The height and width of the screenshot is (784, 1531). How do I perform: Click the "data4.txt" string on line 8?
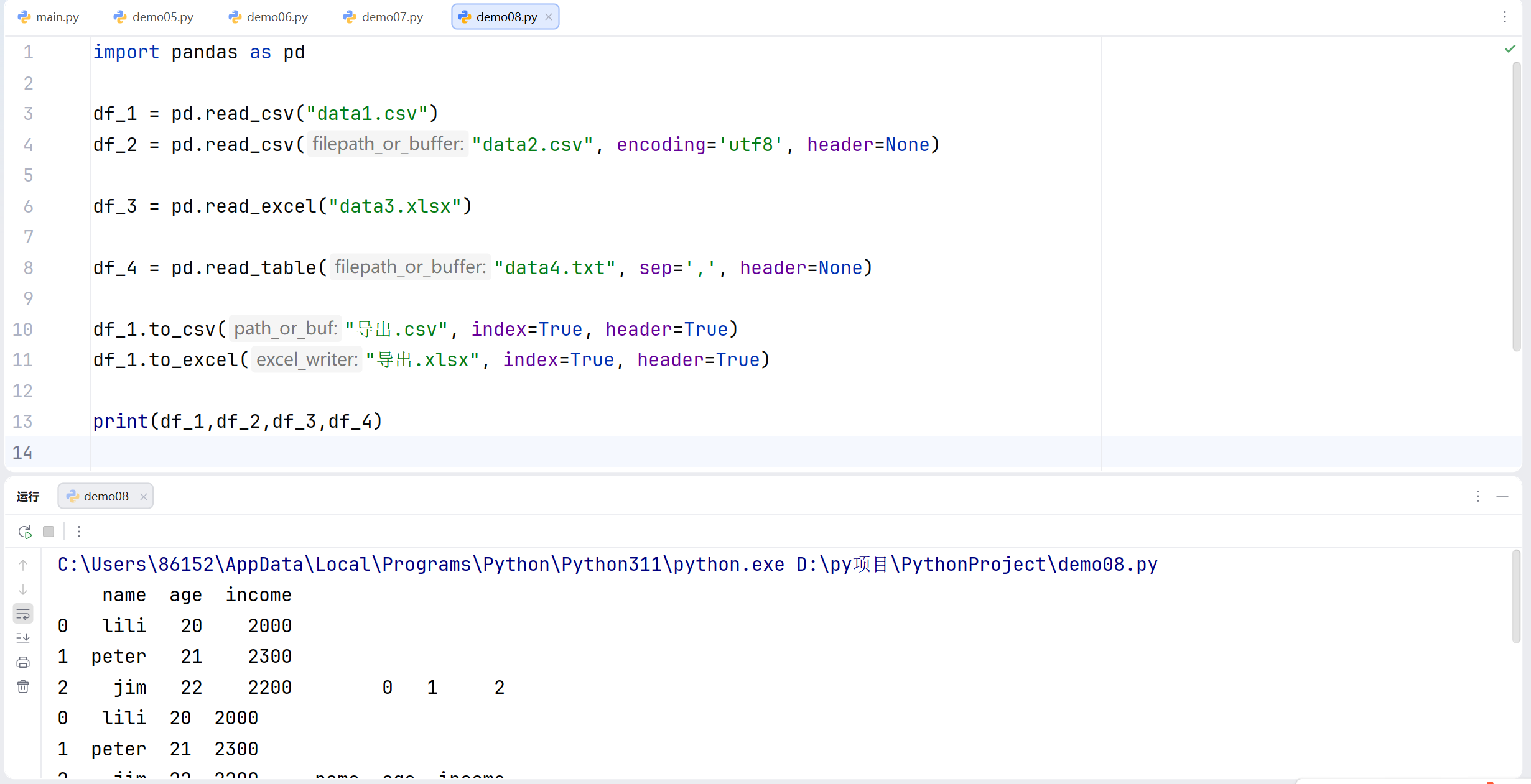[554, 268]
